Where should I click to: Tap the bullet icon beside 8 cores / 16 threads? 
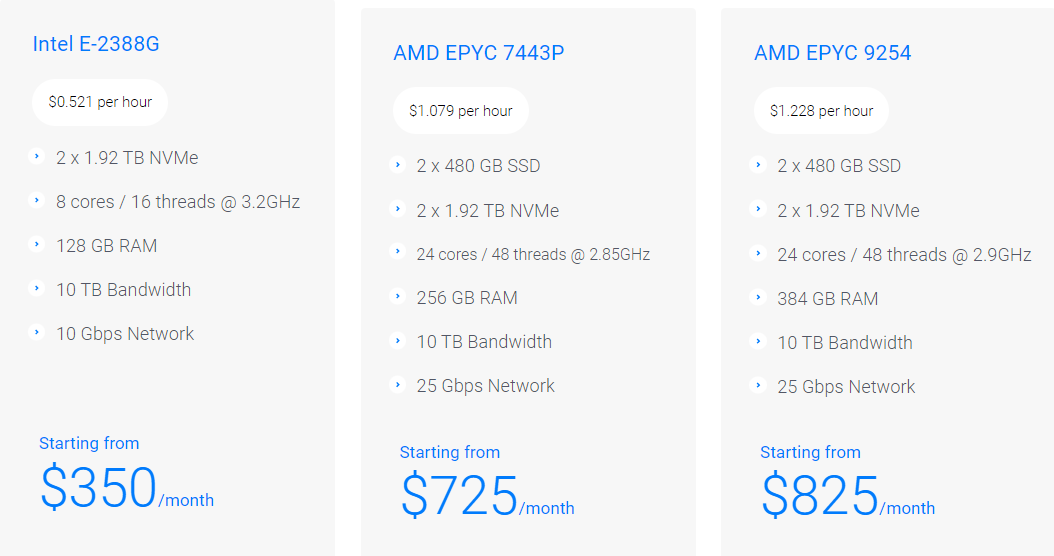(37, 201)
